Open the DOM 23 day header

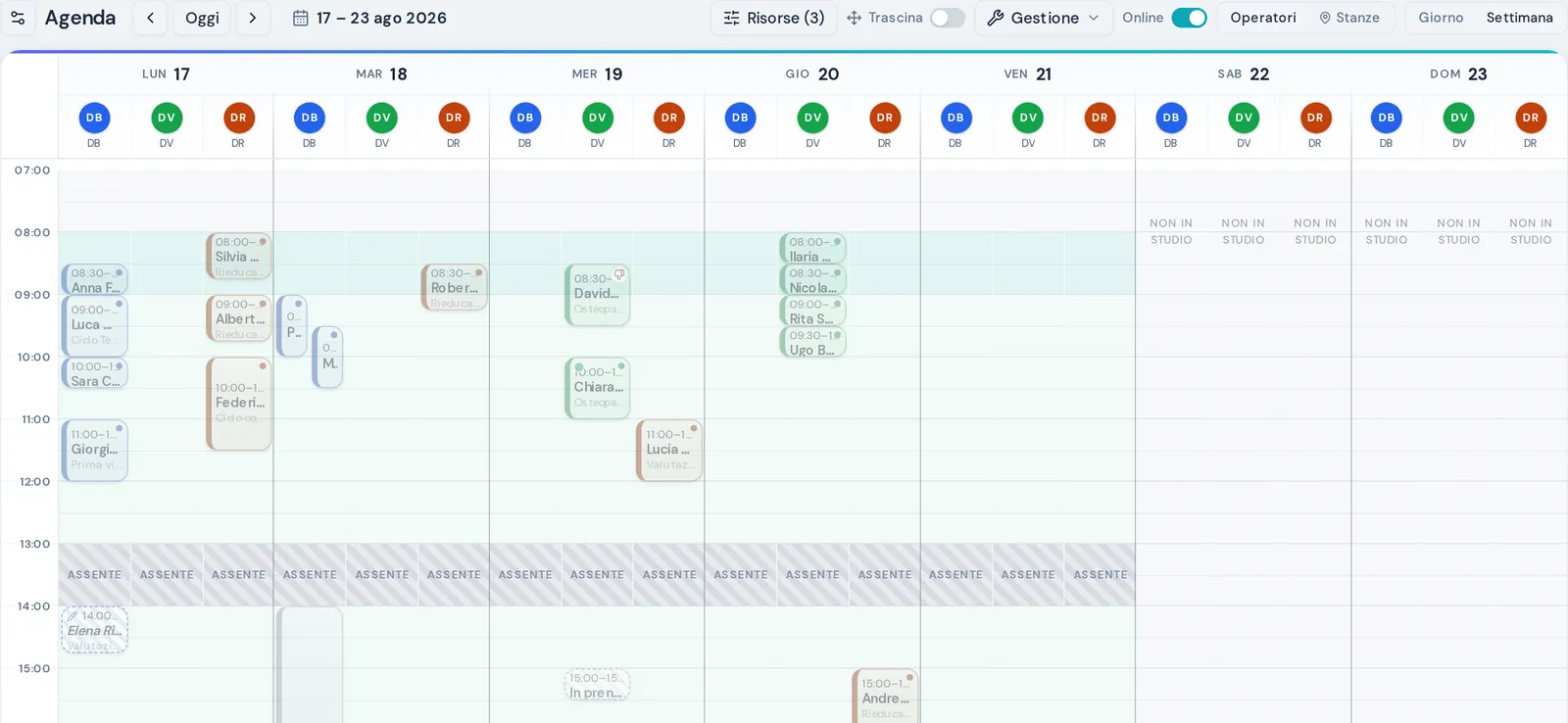click(x=1458, y=74)
